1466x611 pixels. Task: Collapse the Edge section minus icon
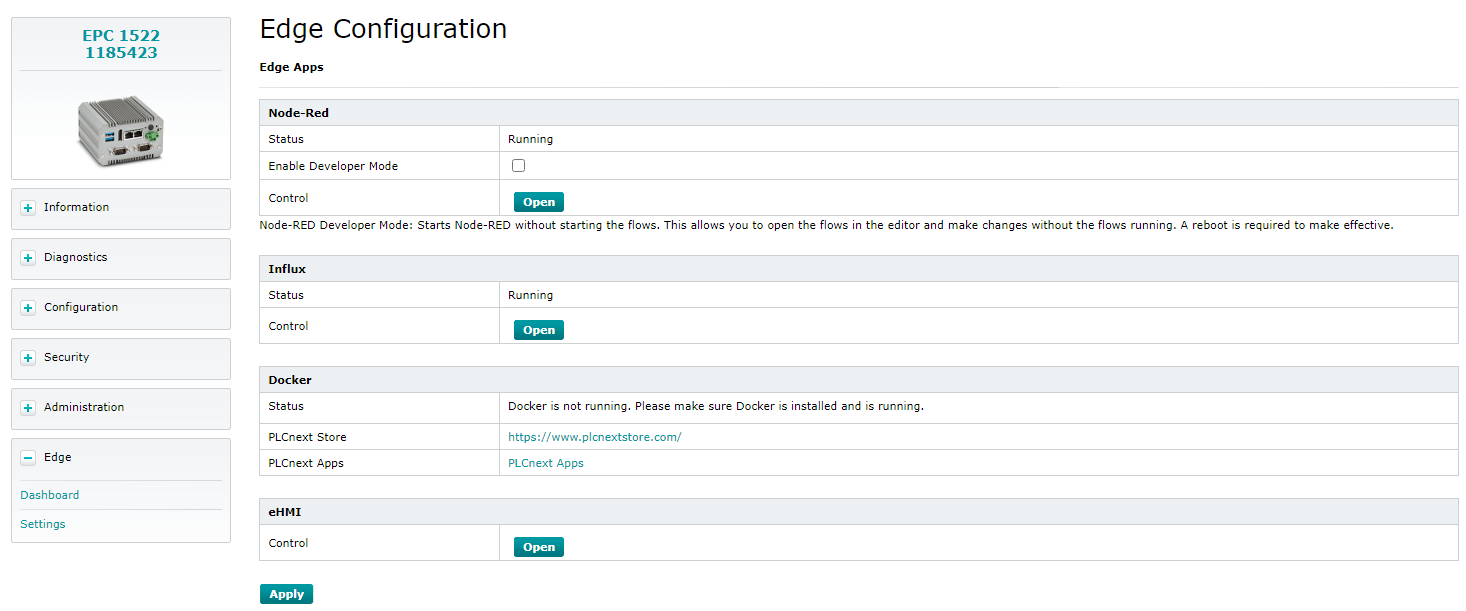tap(28, 458)
